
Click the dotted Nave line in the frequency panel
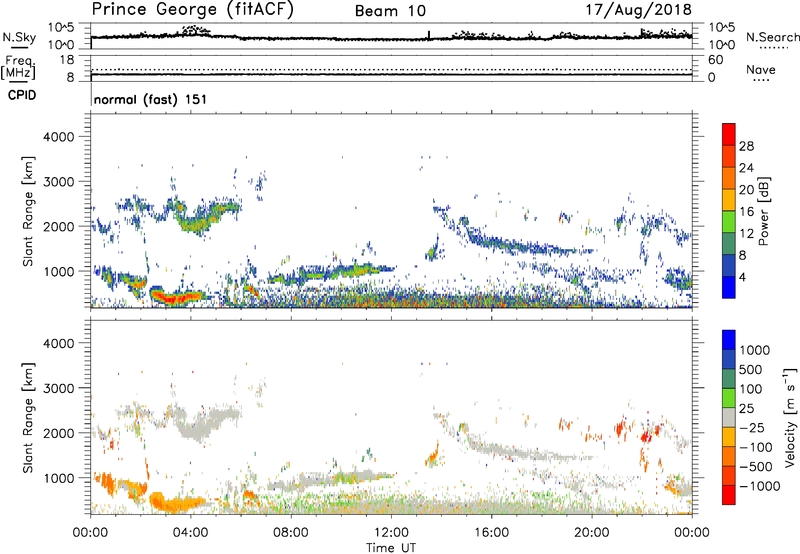click(x=391, y=69)
